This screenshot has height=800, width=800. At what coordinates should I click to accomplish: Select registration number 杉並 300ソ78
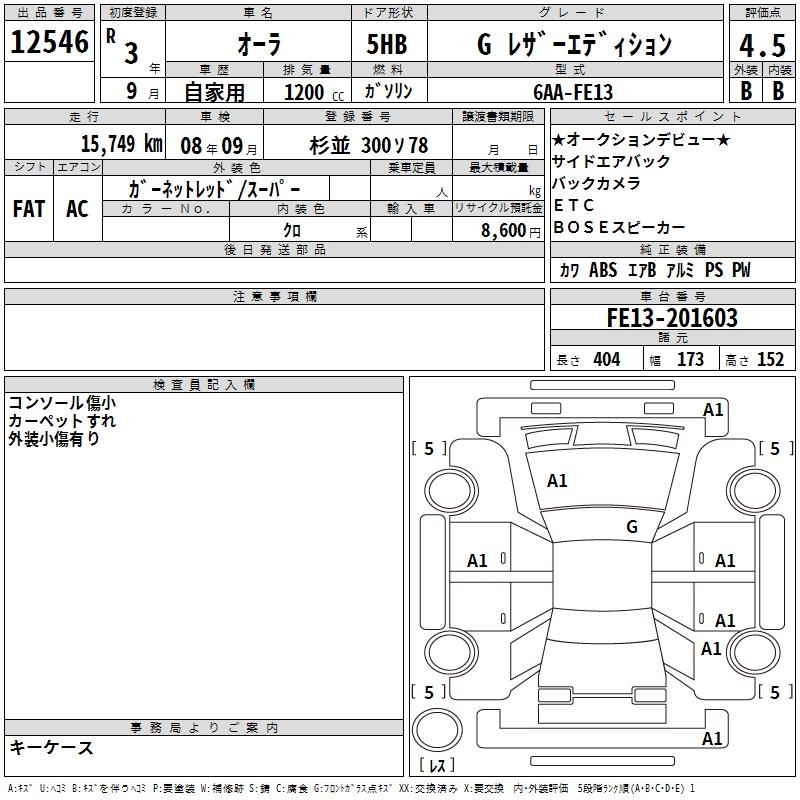click(368, 146)
